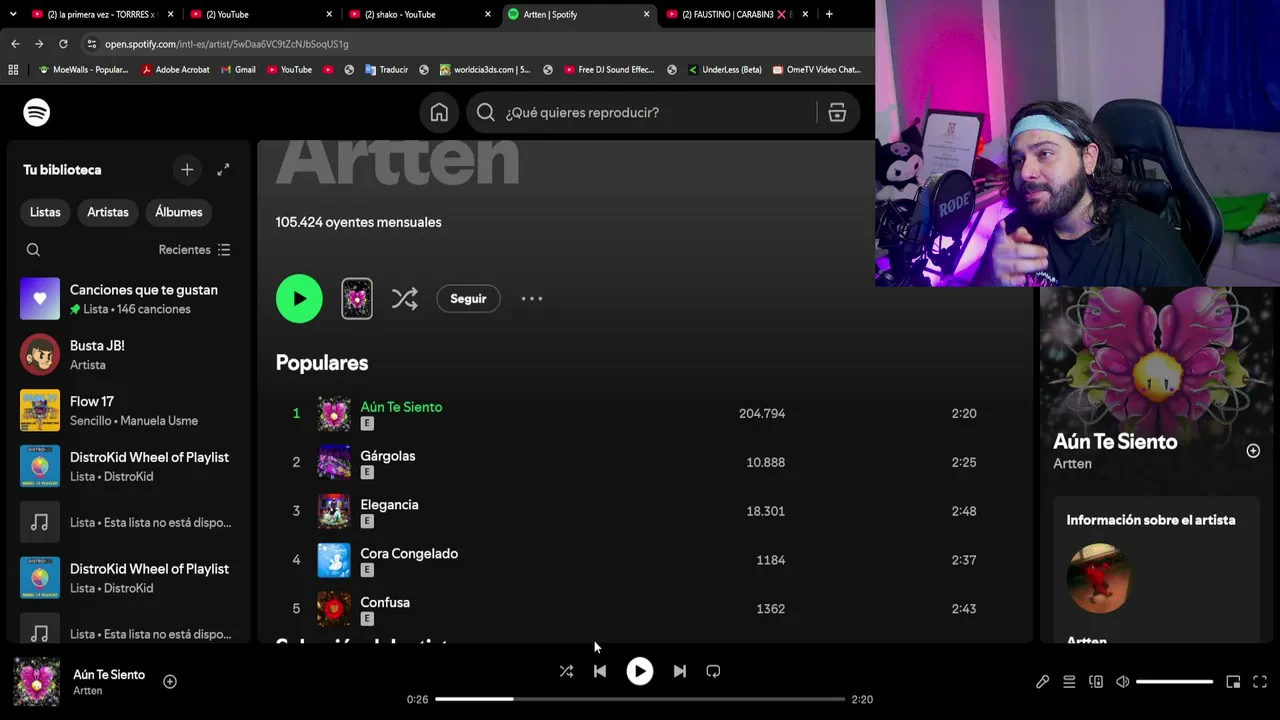
Task: Filter library by Álbumes
Action: pyautogui.click(x=179, y=212)
